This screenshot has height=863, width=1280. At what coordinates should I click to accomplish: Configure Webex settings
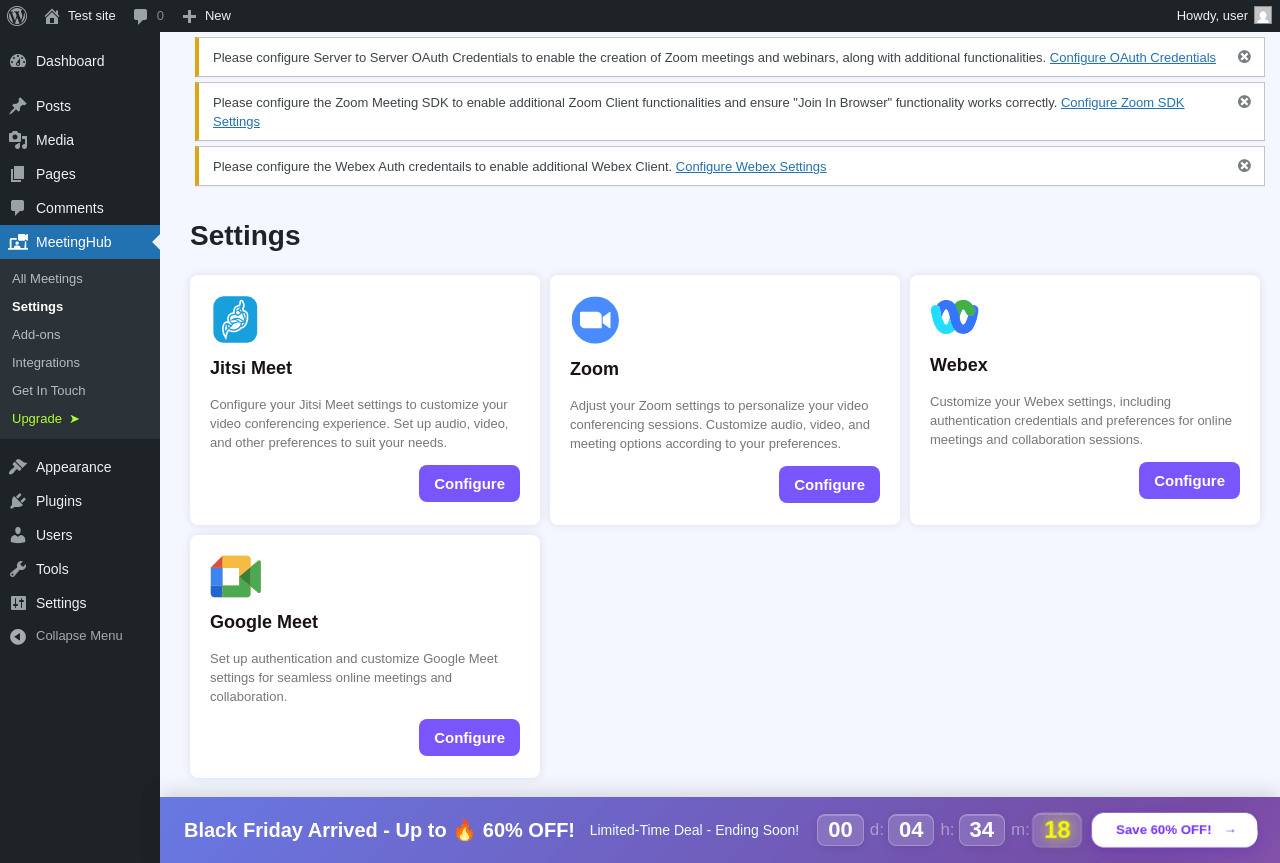[x=1189, y=481]
